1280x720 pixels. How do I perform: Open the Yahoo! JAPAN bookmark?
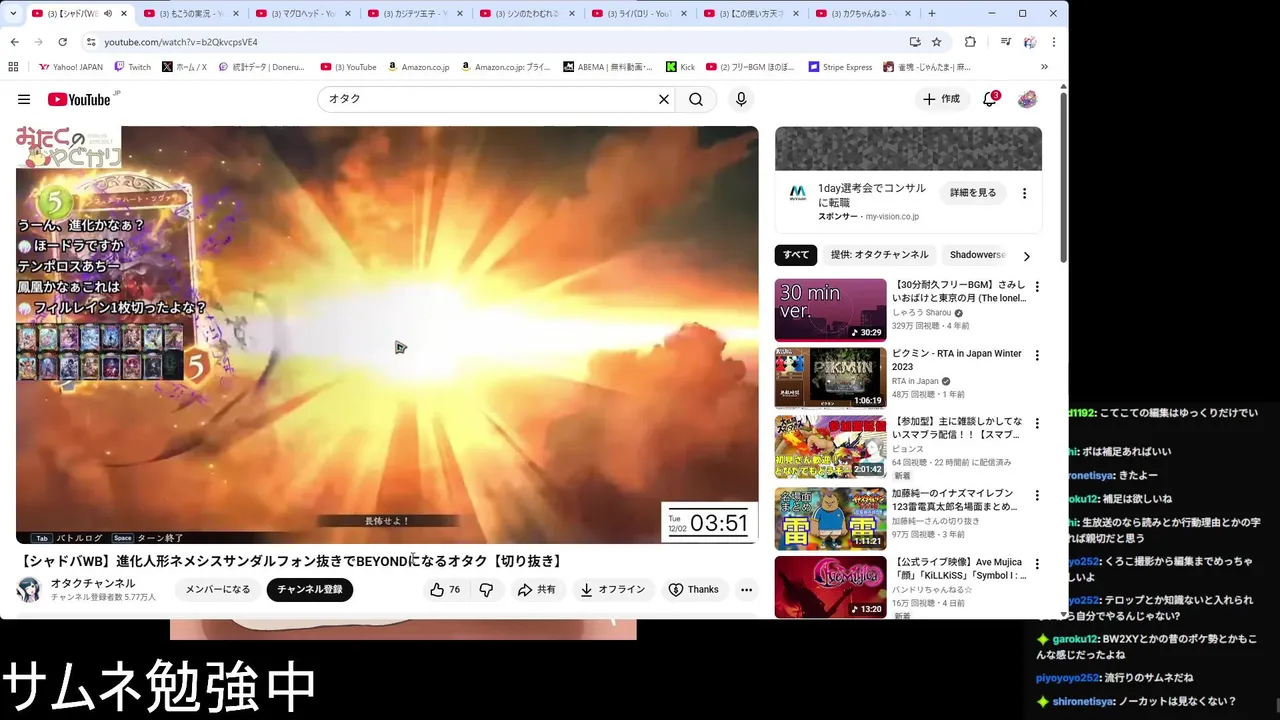tap(71, 67)
